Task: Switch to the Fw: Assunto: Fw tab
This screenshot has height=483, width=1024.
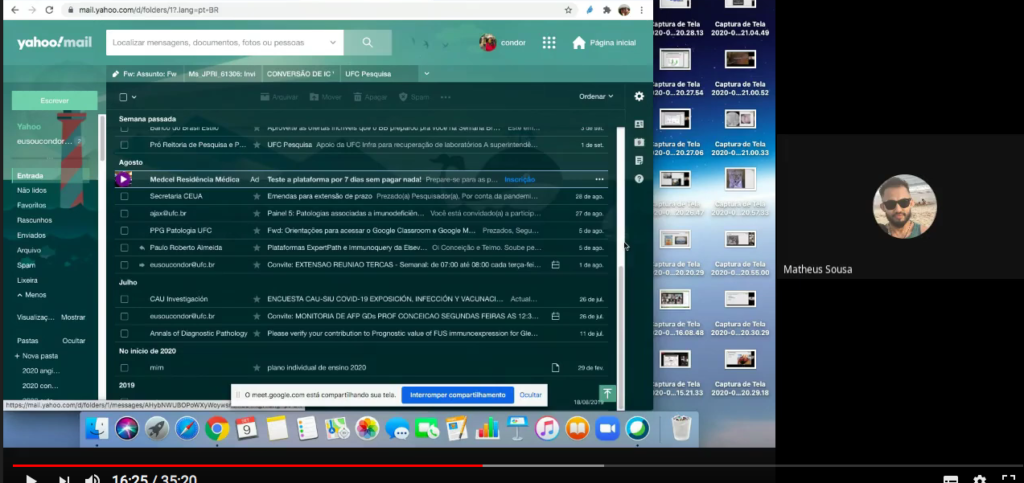Action: 145,74
